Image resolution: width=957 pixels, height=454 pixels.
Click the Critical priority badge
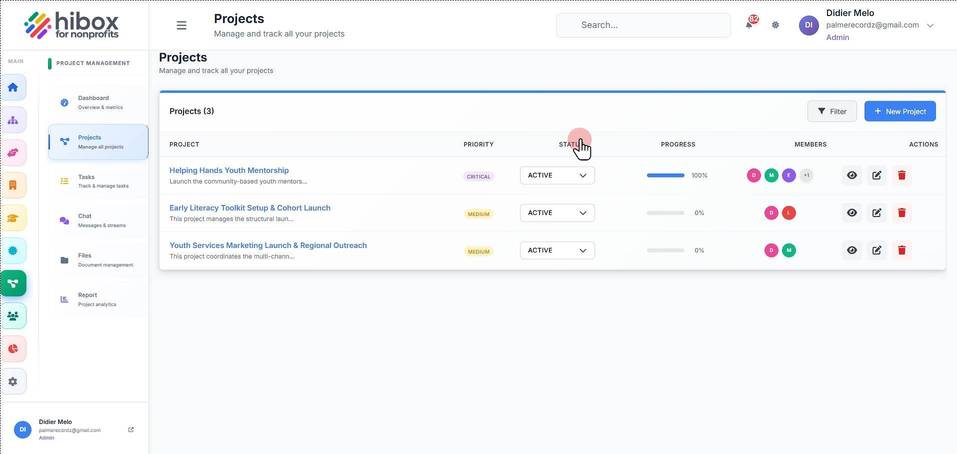[x=478, y=176]
